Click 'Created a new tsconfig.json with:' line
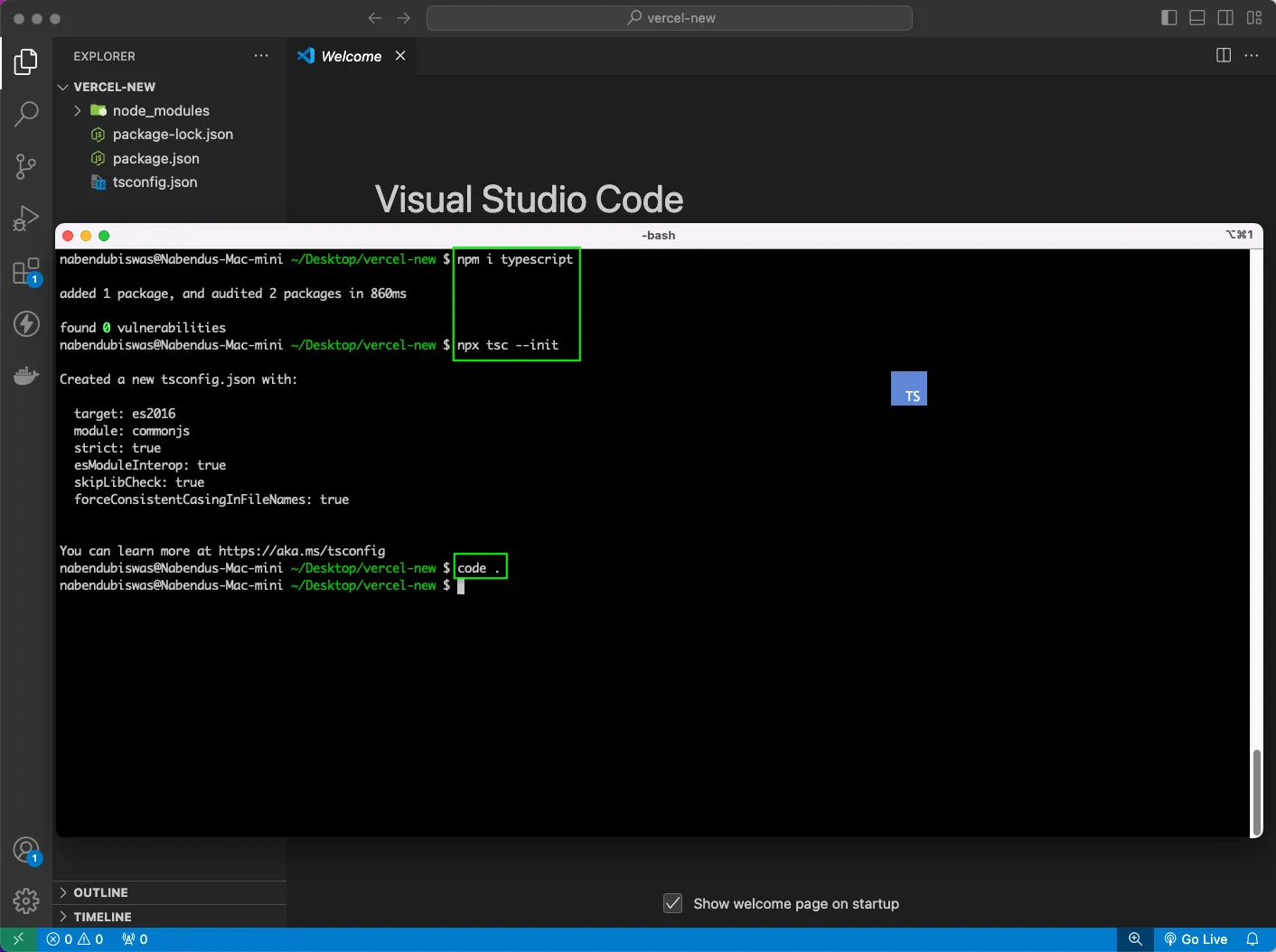The height and width of the screenshot is (952, 1276). (x=179, y=379)
